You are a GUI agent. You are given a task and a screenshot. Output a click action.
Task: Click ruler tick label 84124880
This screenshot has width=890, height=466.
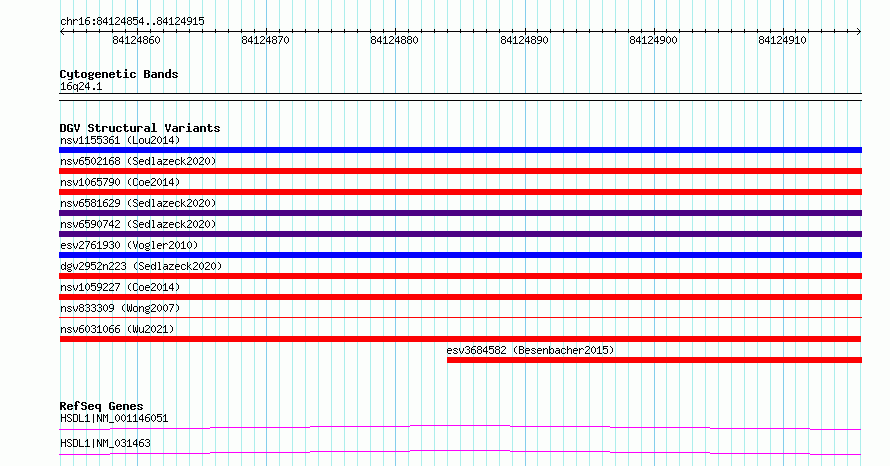tap(394, 40)
